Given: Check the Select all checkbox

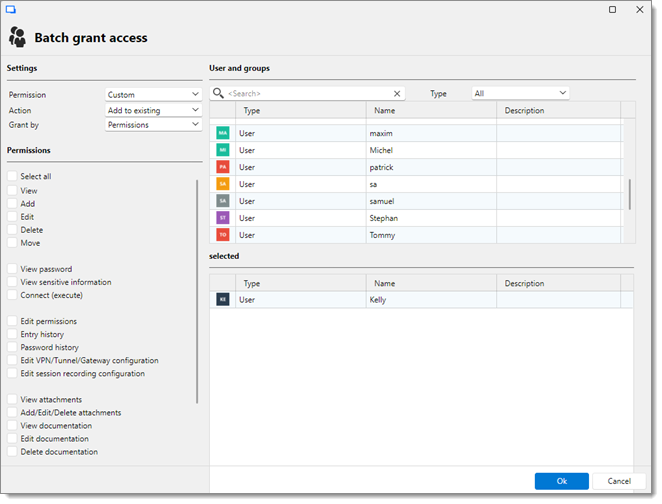Looking at the screenshot, I should pyautogui.click(x=12, y=176).
